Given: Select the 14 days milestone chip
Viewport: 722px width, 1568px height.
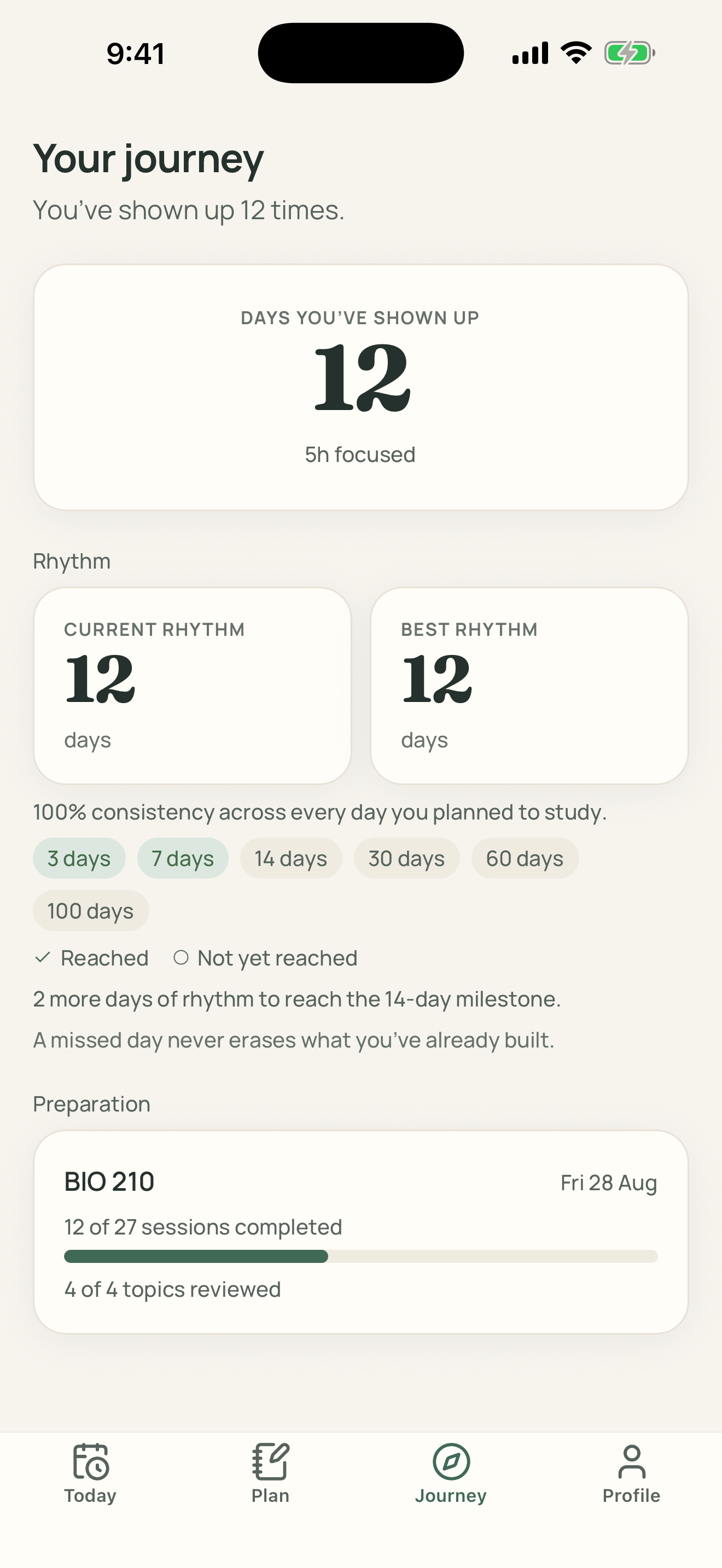Looking at the screenshot, I should pos(291,858).
